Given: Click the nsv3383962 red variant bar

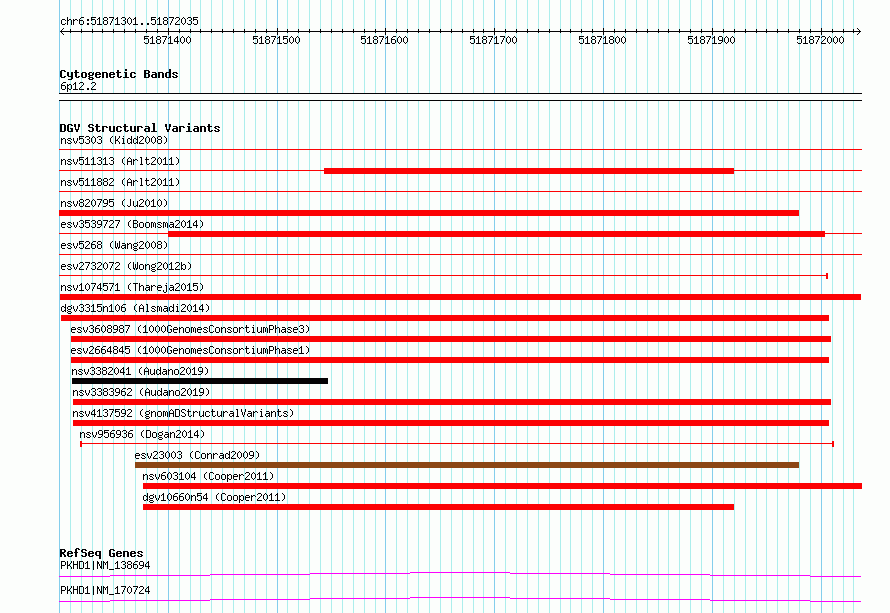Looking at the screenshot, I should [452, 402].
